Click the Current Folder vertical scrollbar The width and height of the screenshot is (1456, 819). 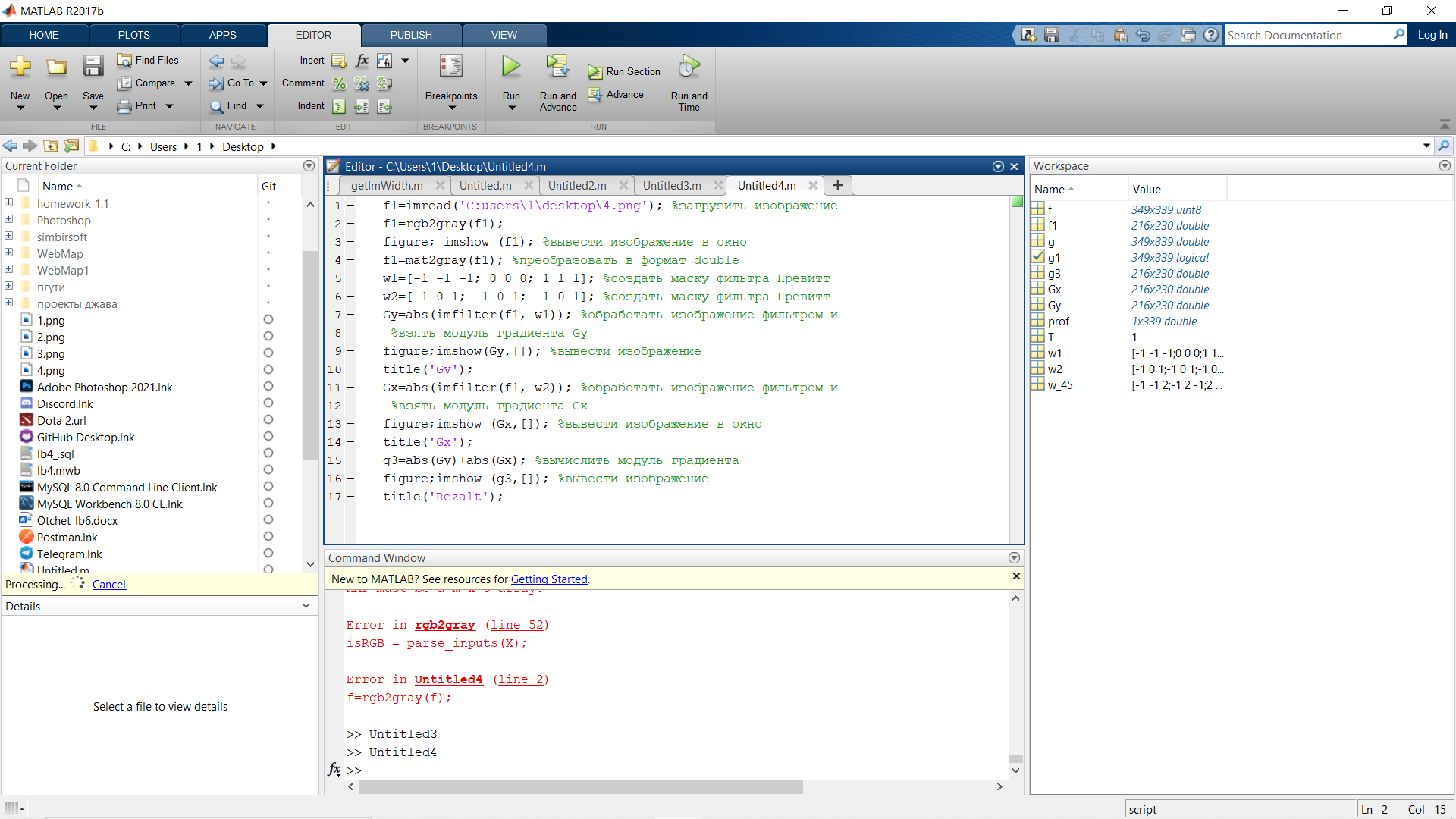[x=309, y=354]
